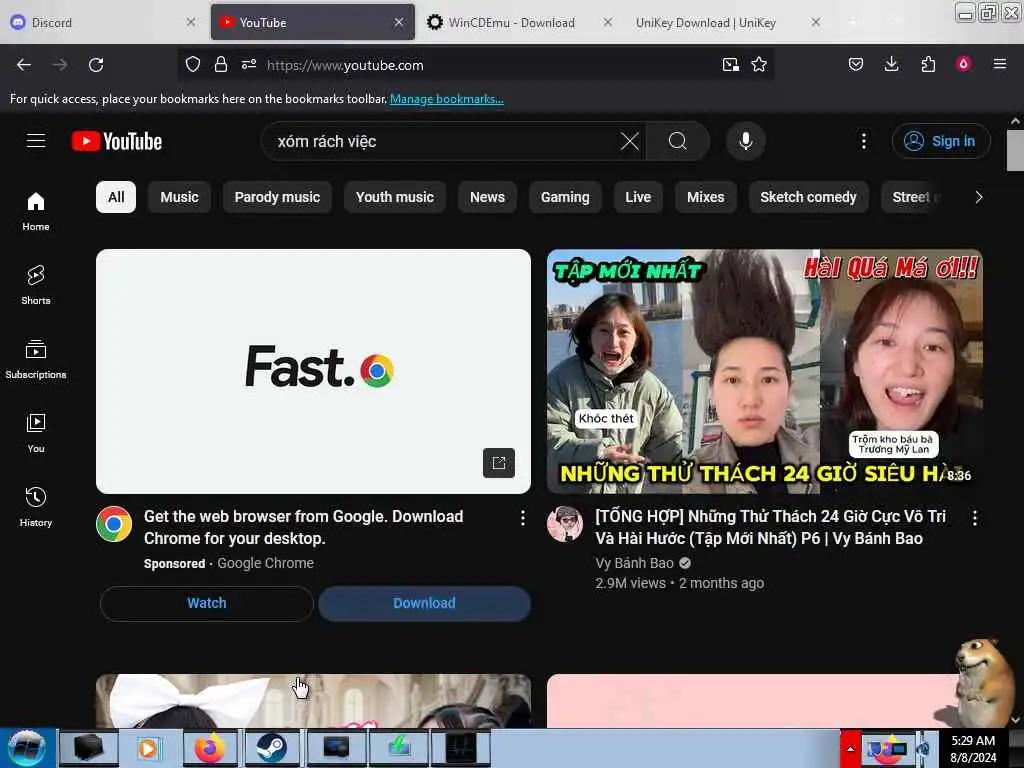Select the Live filter chip
The height and width of the screenshot is (768, 1024).
pyautogui.click(x=638, y=197)
